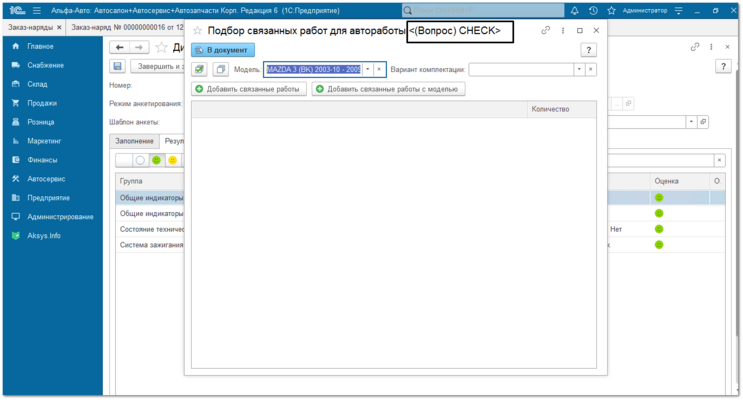743x400 pixels.
Task: Copy link to the selection dialog
Action: (x=546, y=31)
